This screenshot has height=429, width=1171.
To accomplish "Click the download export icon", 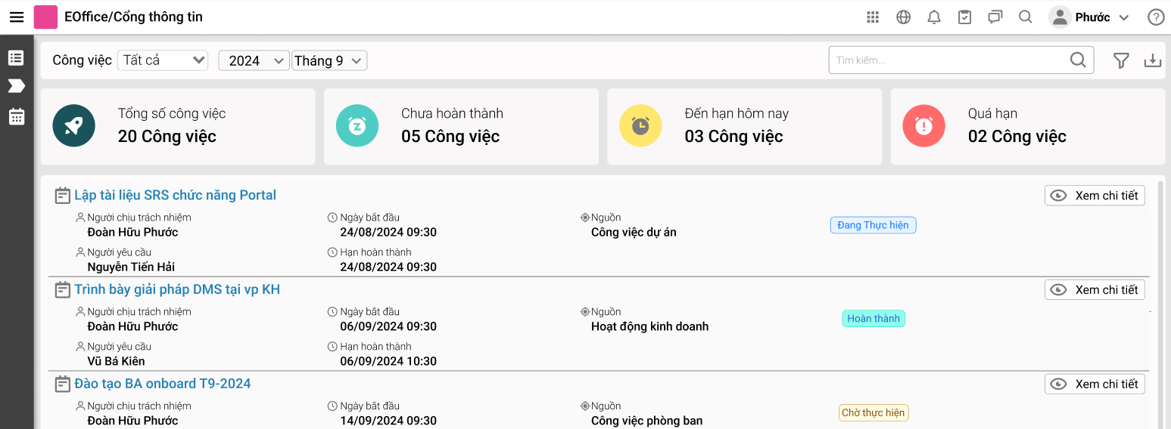I will 1154,61.
